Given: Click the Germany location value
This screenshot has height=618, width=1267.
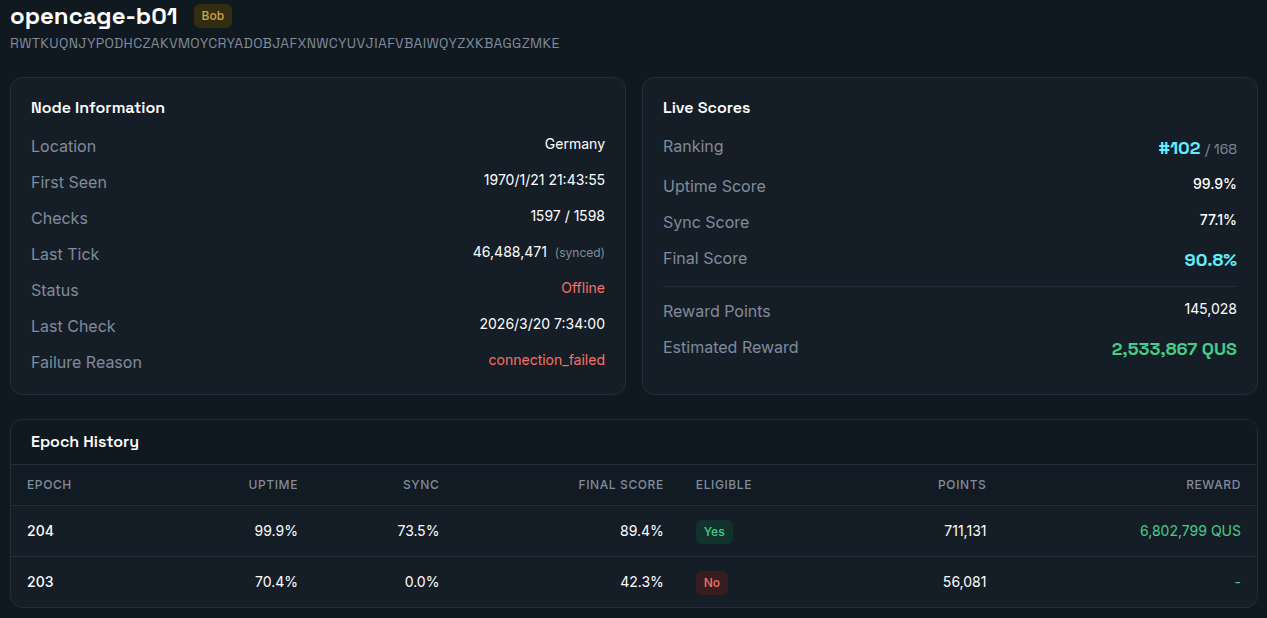Looking at the screenshot, I should pyautogui.click(x=574, y=144).
